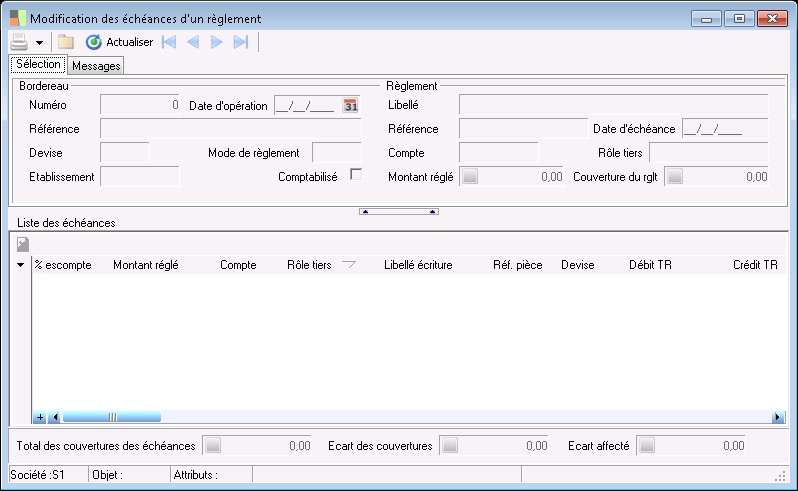Switch to the Sélection tab
The image size is (798, 491).
coord(38,64)
